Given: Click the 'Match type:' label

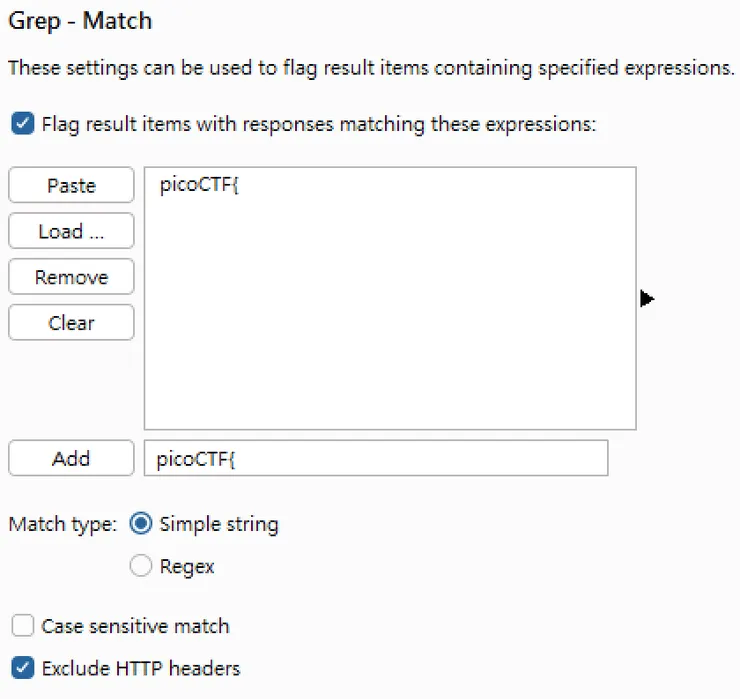Looking at the screenshot, I should pyautogui.click(x=63, y=524).
